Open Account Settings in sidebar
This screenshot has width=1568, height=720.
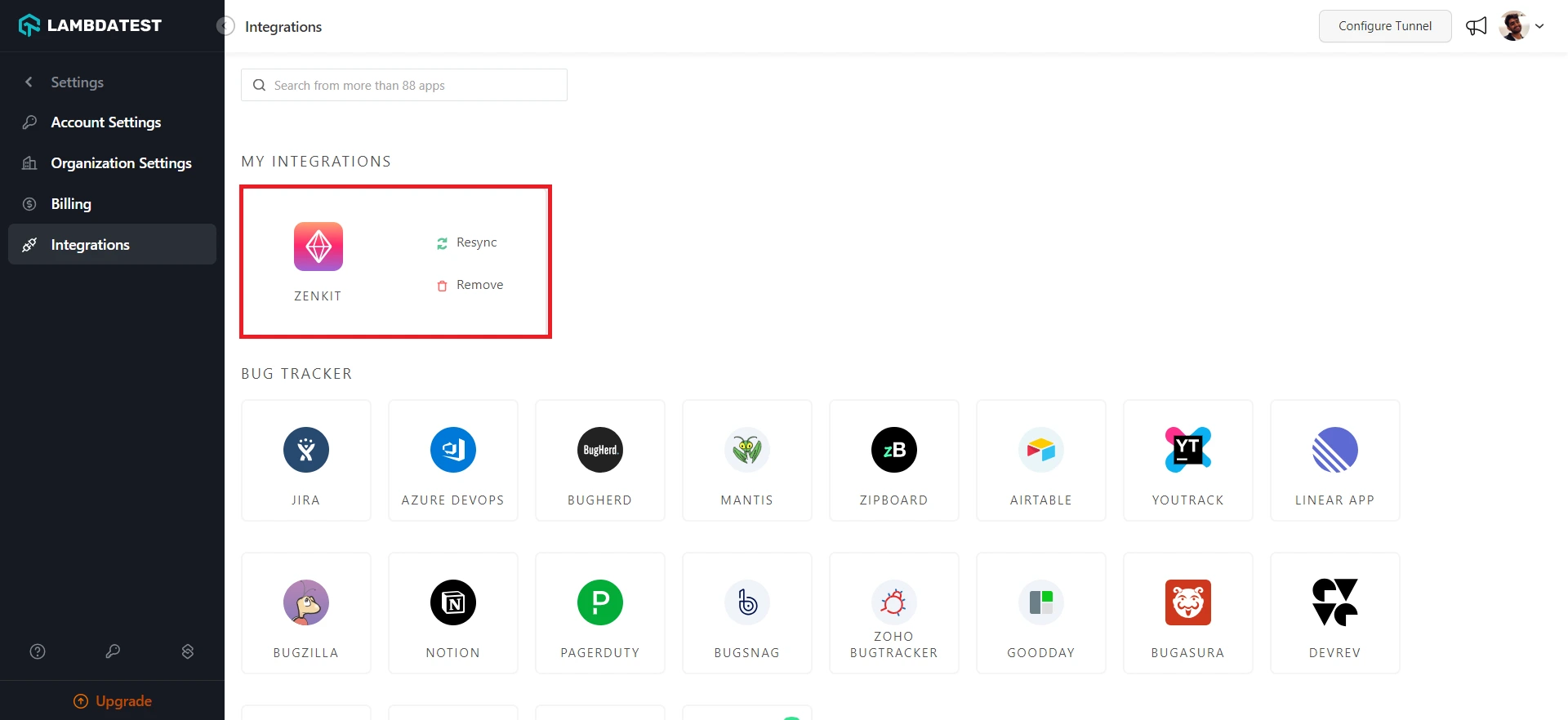[106, 122]
